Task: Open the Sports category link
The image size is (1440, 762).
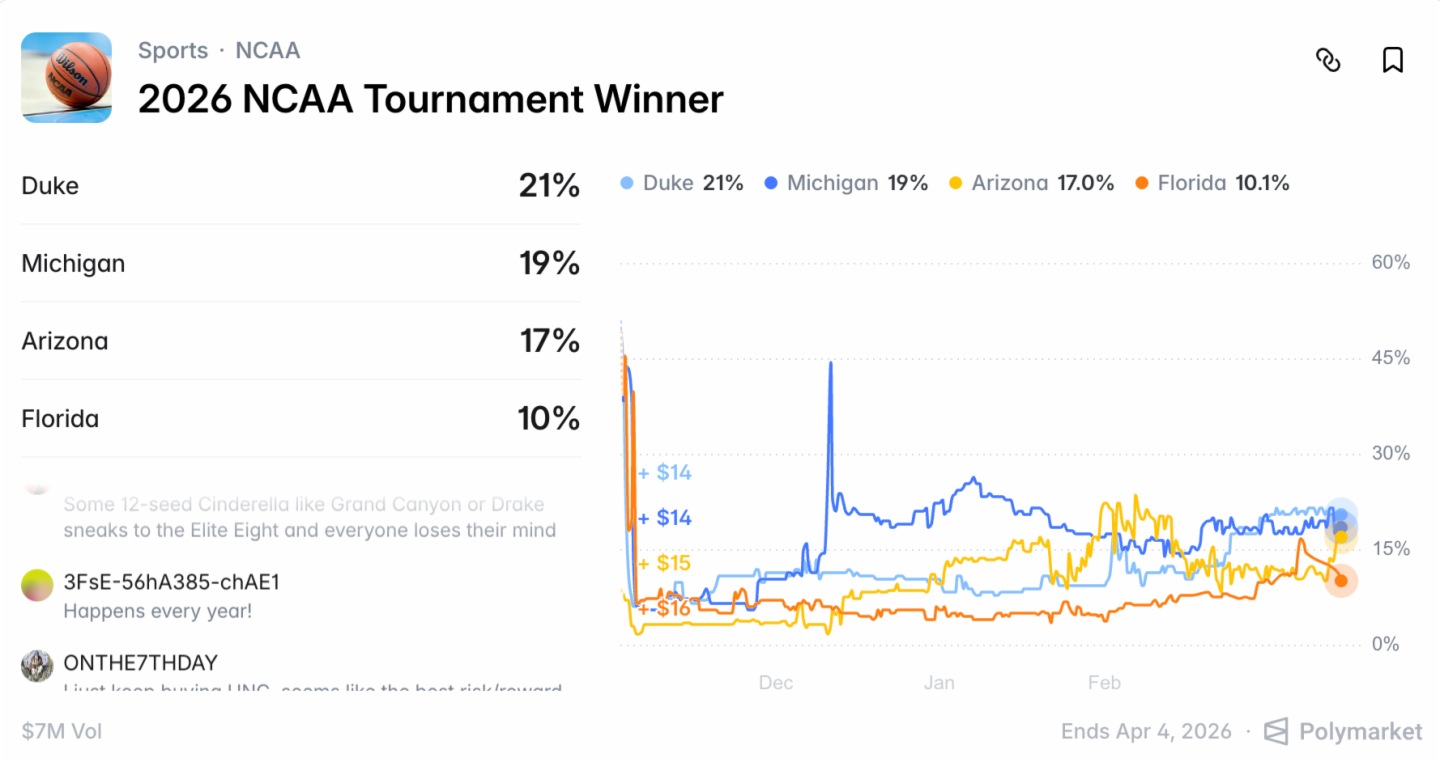Action: click(173, 51)
